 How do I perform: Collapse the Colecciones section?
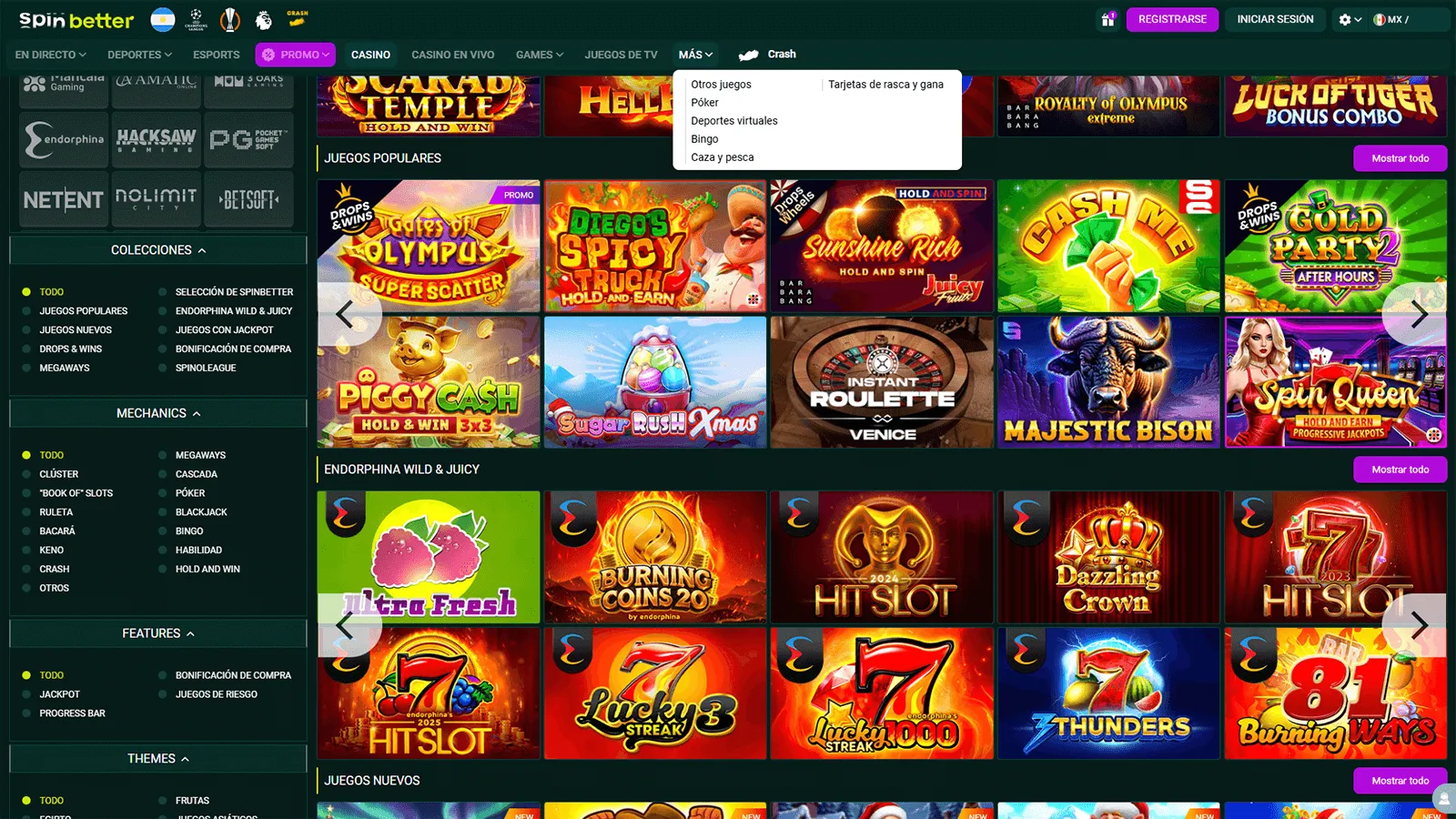click(x=158, y=250)
